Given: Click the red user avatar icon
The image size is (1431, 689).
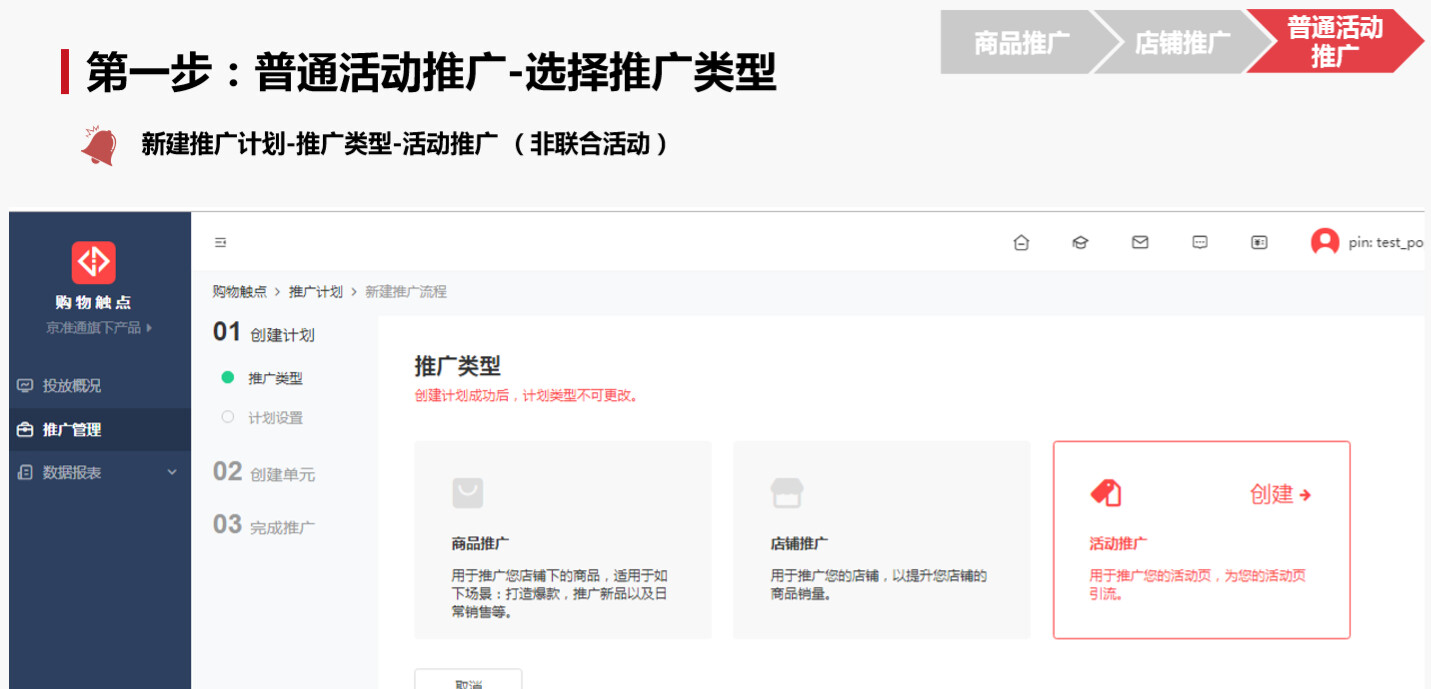Looking at the screenshot, I should (x=1324, y=242).
